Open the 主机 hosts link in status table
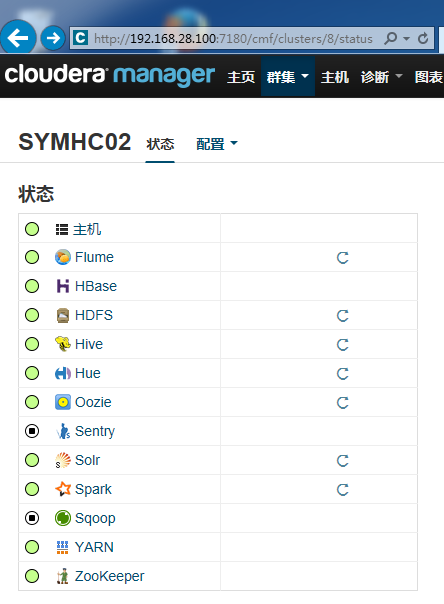 [x=87, y=229]
